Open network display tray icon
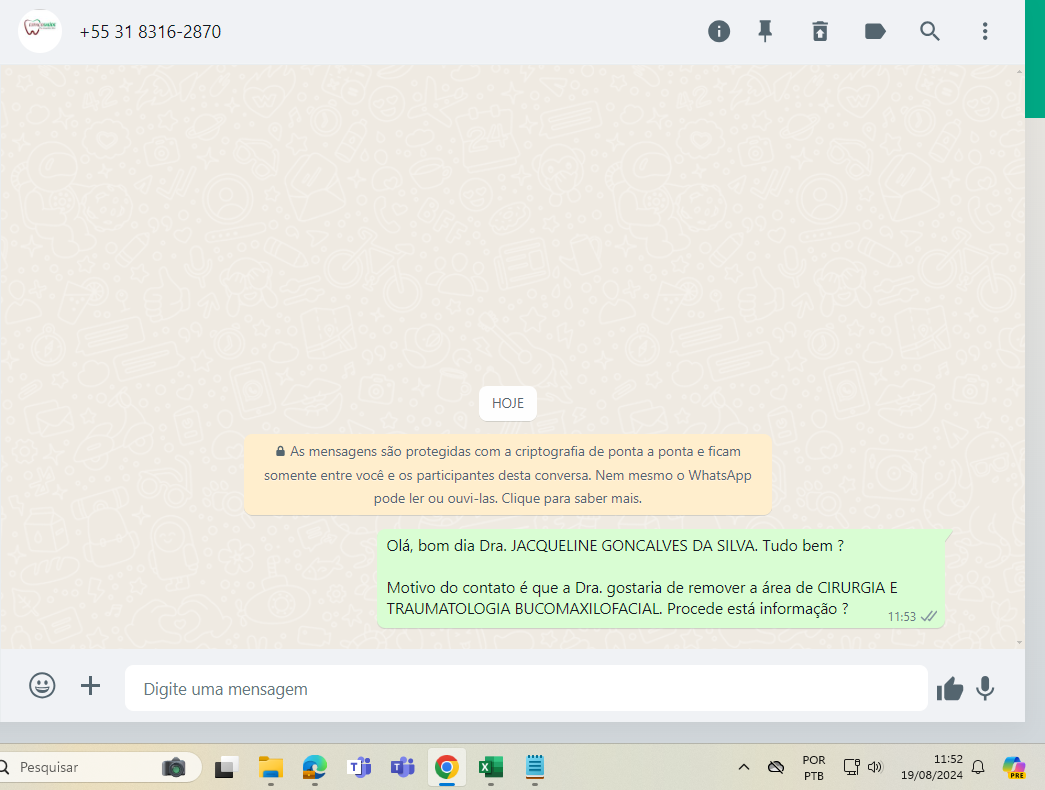The width and height of the screenshot is (1045, 790). point(851,767)
